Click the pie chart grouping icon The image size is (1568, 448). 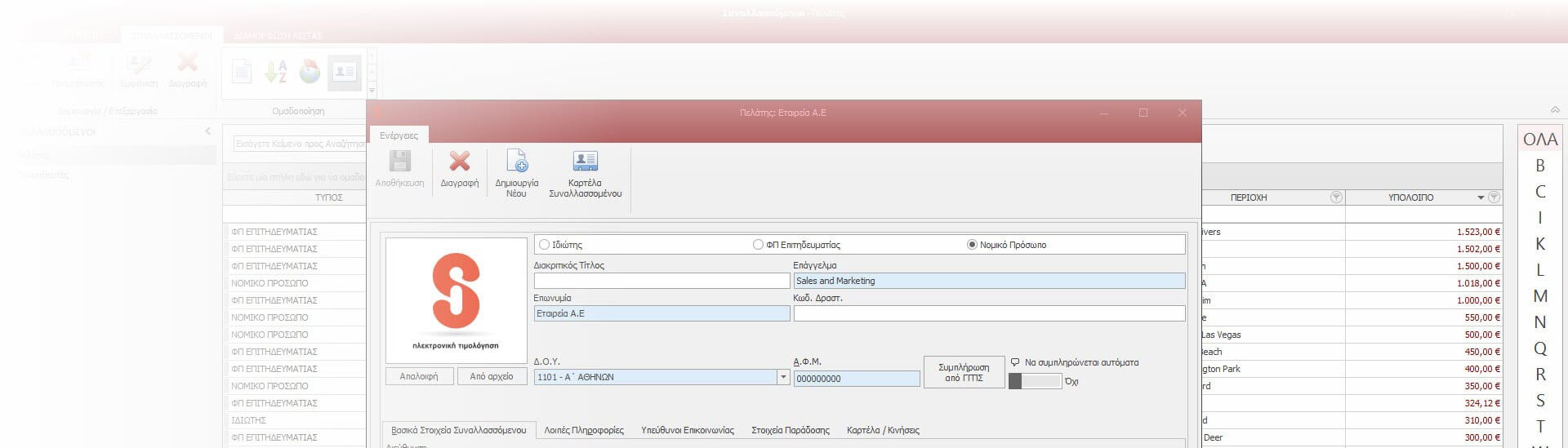tap(310, 72)
